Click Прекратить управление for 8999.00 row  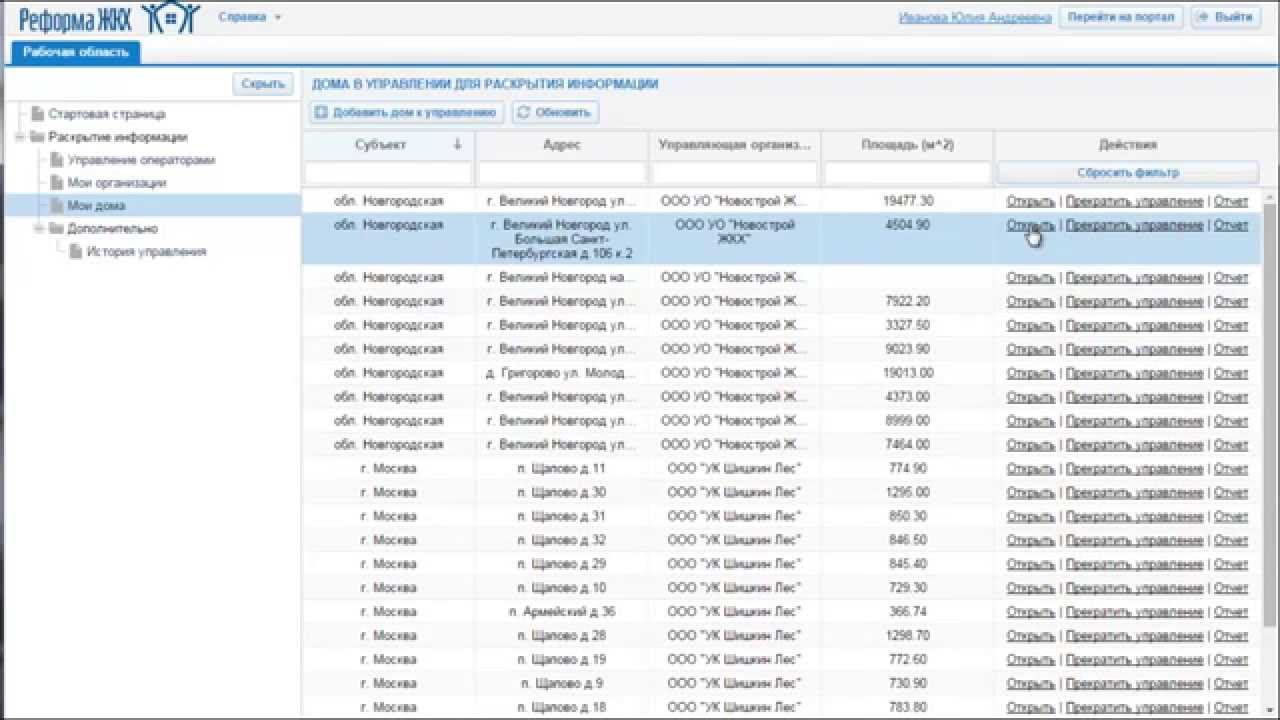1135,421
